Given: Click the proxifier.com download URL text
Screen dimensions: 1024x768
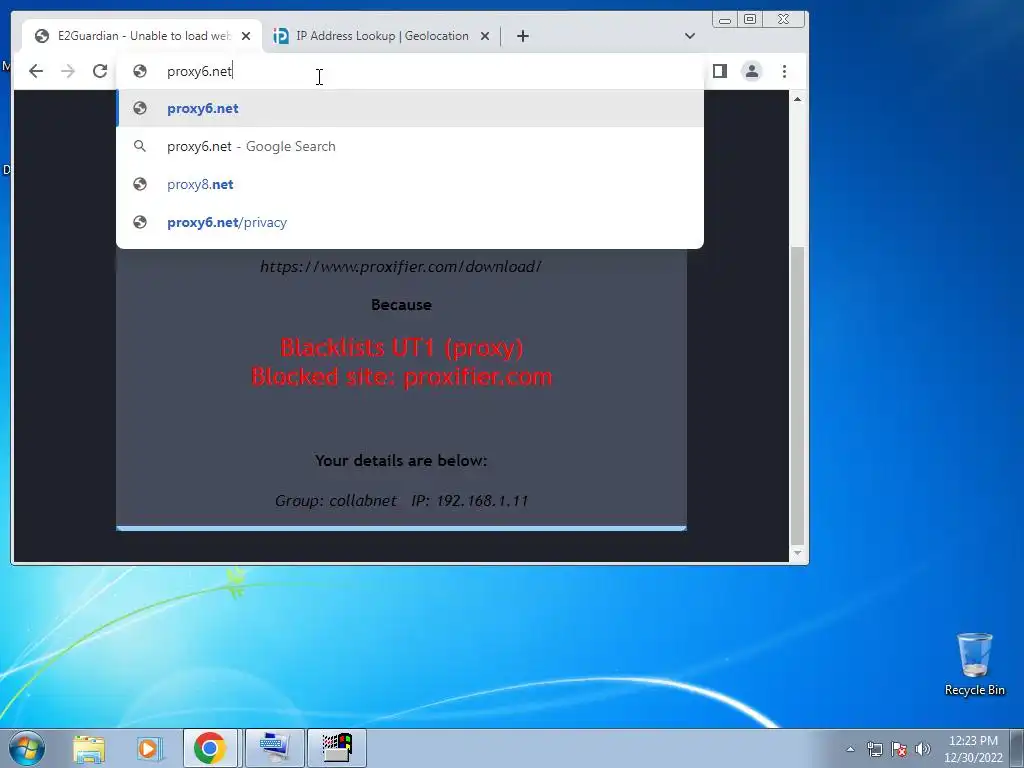Looking at the screenshot, I should pos(401,266).
